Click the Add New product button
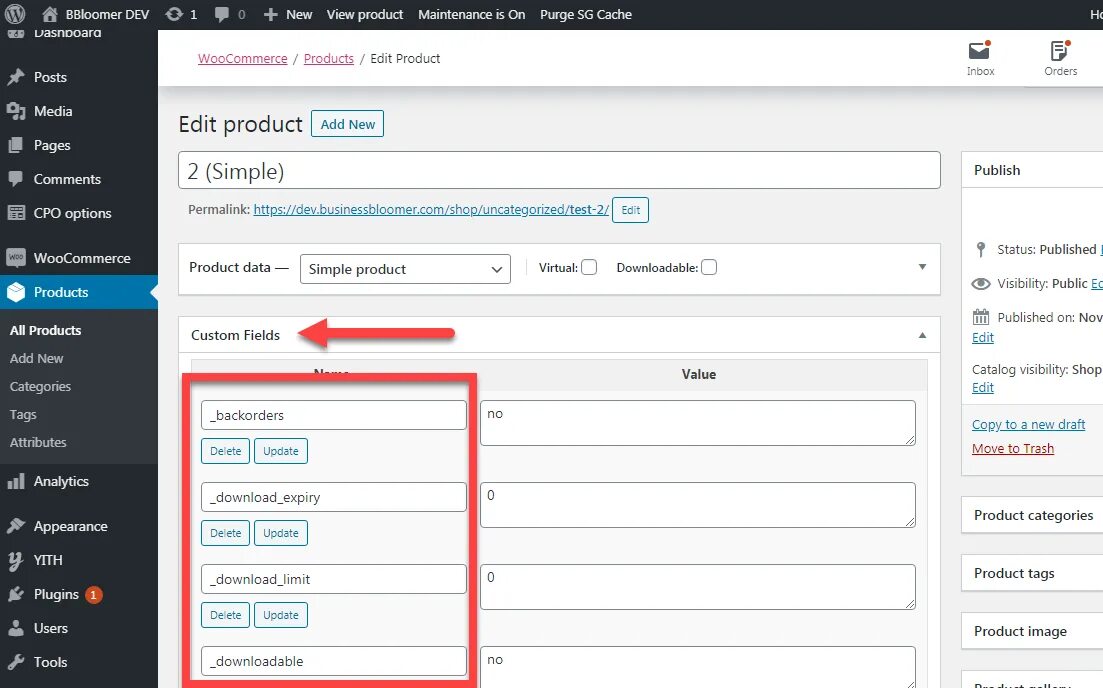Screen dimensions: 1103x688 [x=347, y=124]
